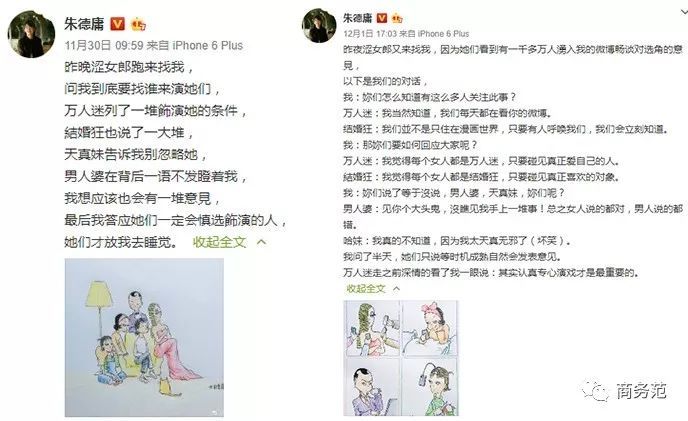Click the WeChat logo beside 商务范 watermark

pyautogui.click(x=595, y=390)
